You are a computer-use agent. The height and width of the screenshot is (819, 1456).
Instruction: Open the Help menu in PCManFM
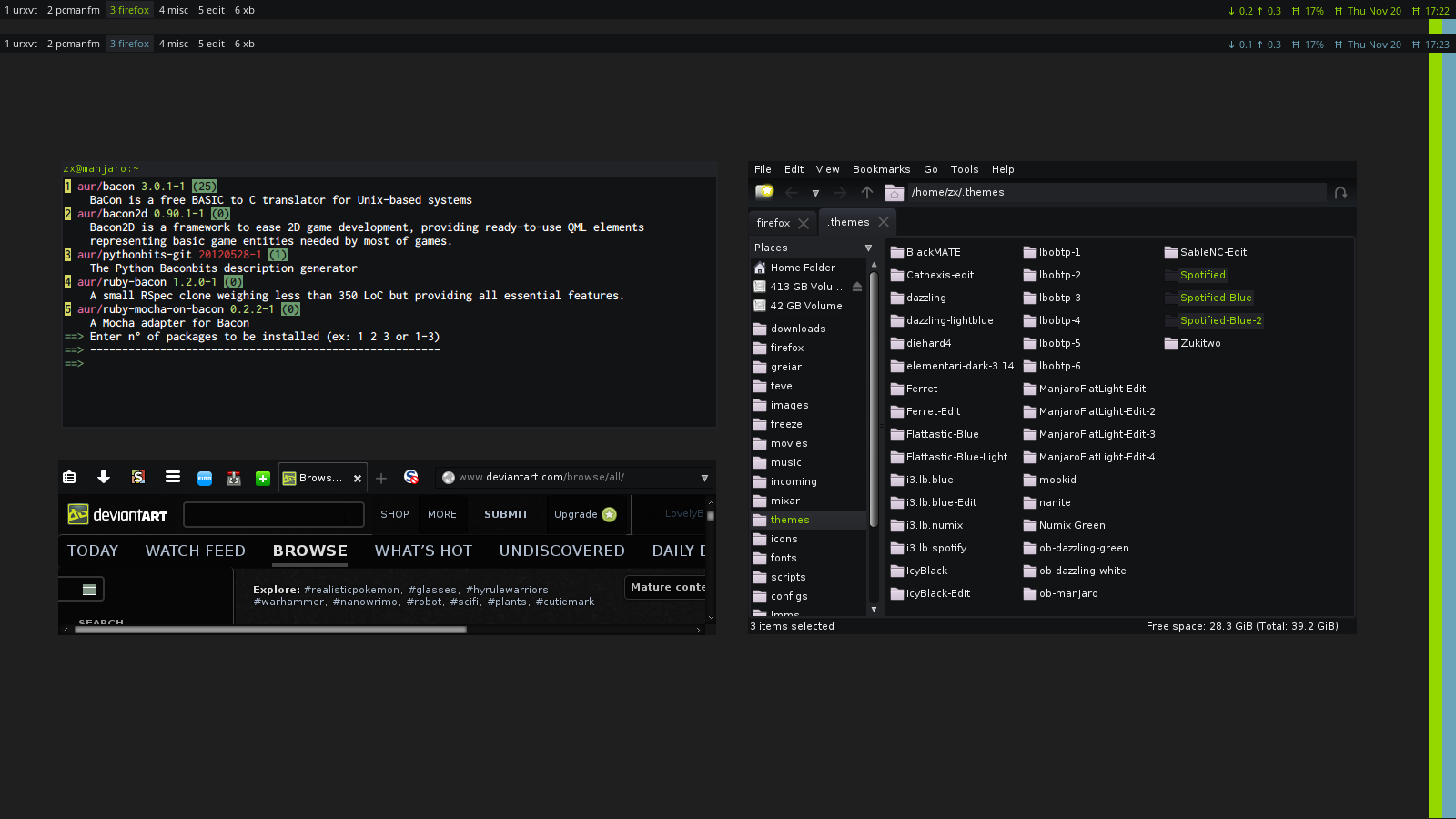[1003, 169]
